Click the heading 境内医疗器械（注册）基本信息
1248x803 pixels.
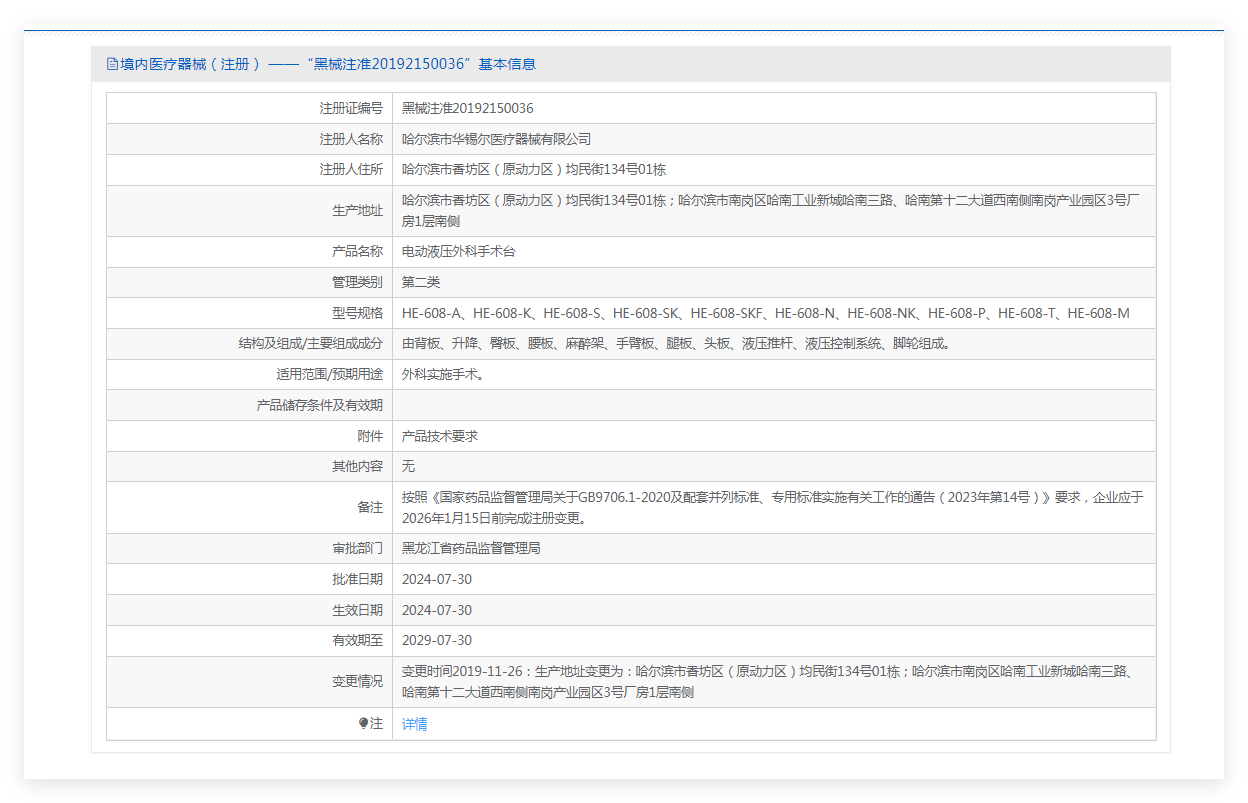click(328, 64)
